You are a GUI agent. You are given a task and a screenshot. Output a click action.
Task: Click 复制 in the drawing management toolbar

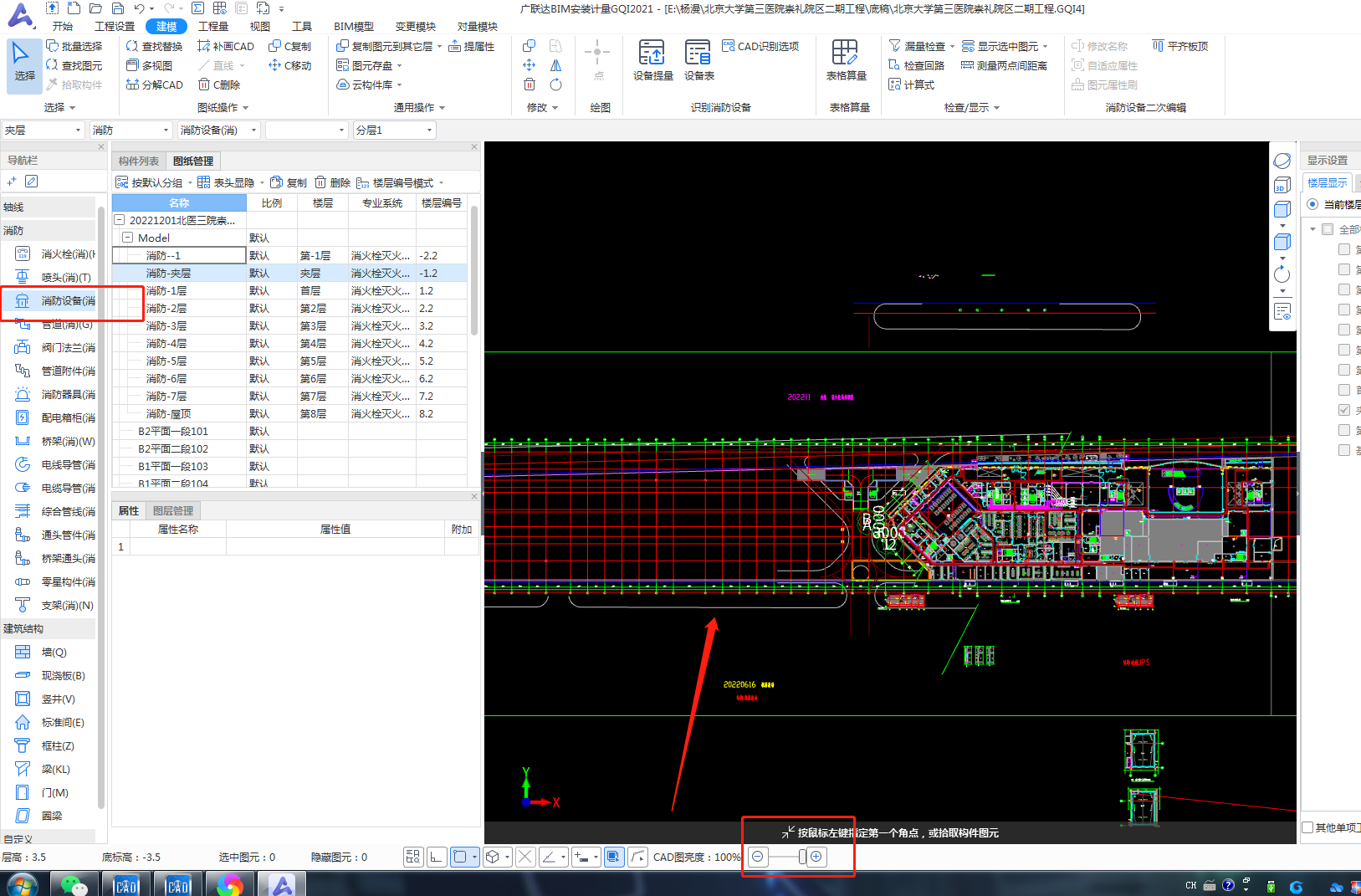pos(289,182)
